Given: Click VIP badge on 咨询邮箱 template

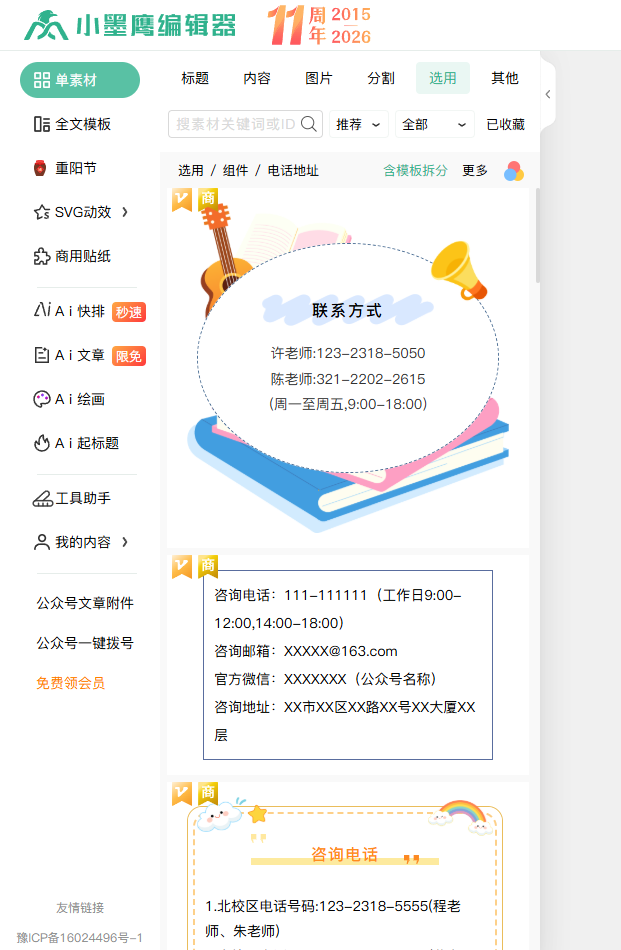Looking at the screenshot, I should coord(182,566).
